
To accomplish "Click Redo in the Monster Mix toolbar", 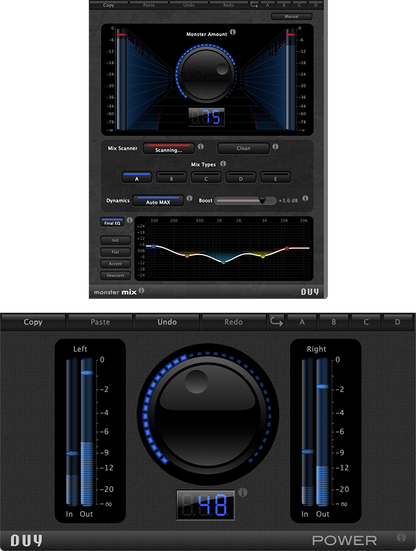I will click(x=229, y=5).
